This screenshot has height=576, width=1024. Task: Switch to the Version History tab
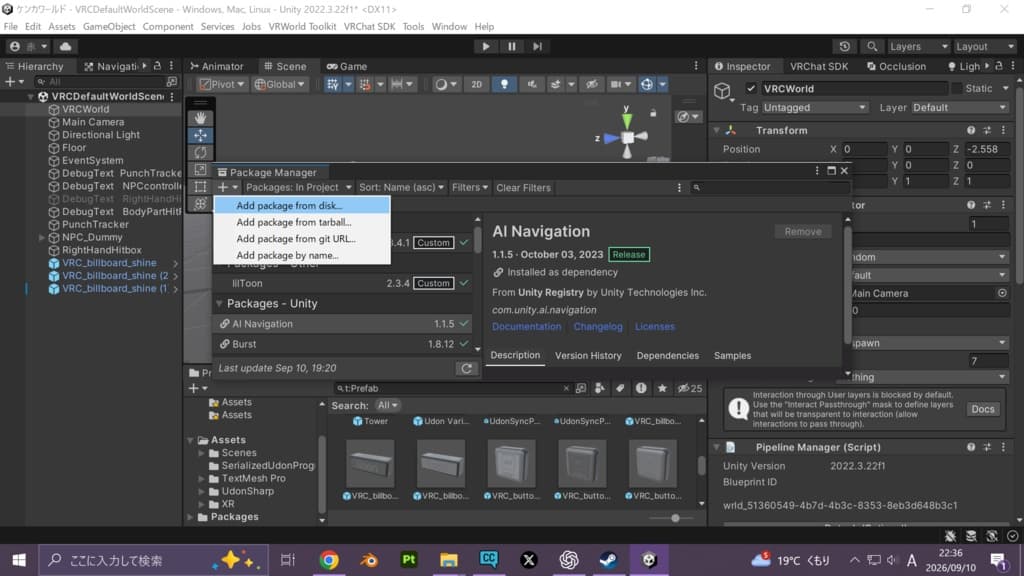[x=588, y=355]
